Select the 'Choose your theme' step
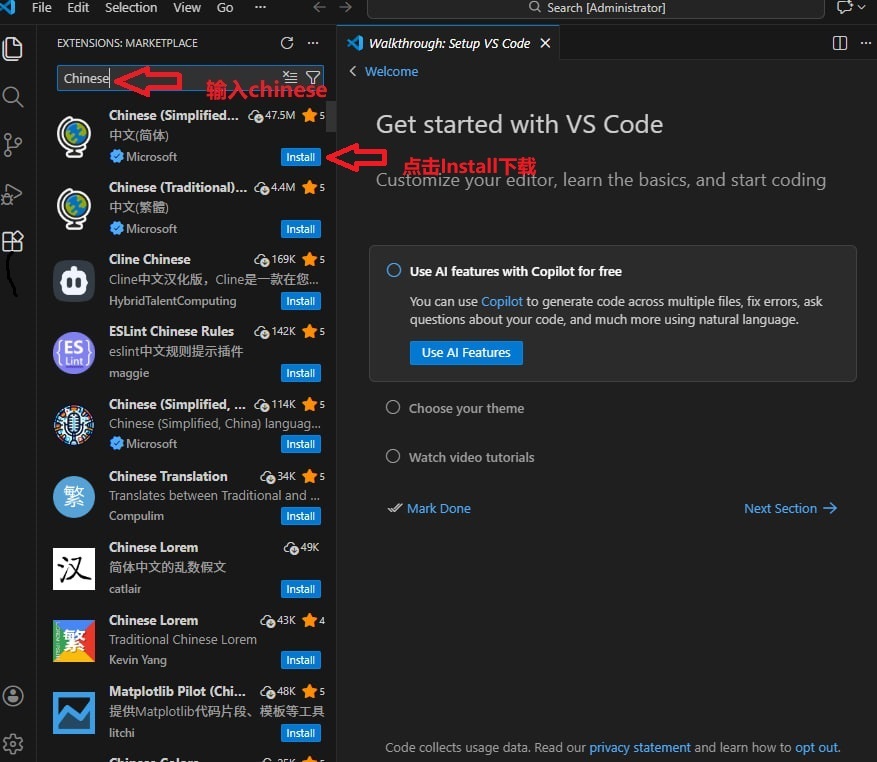Viewport: 877px width, 762px height. [x=466, y=408]
